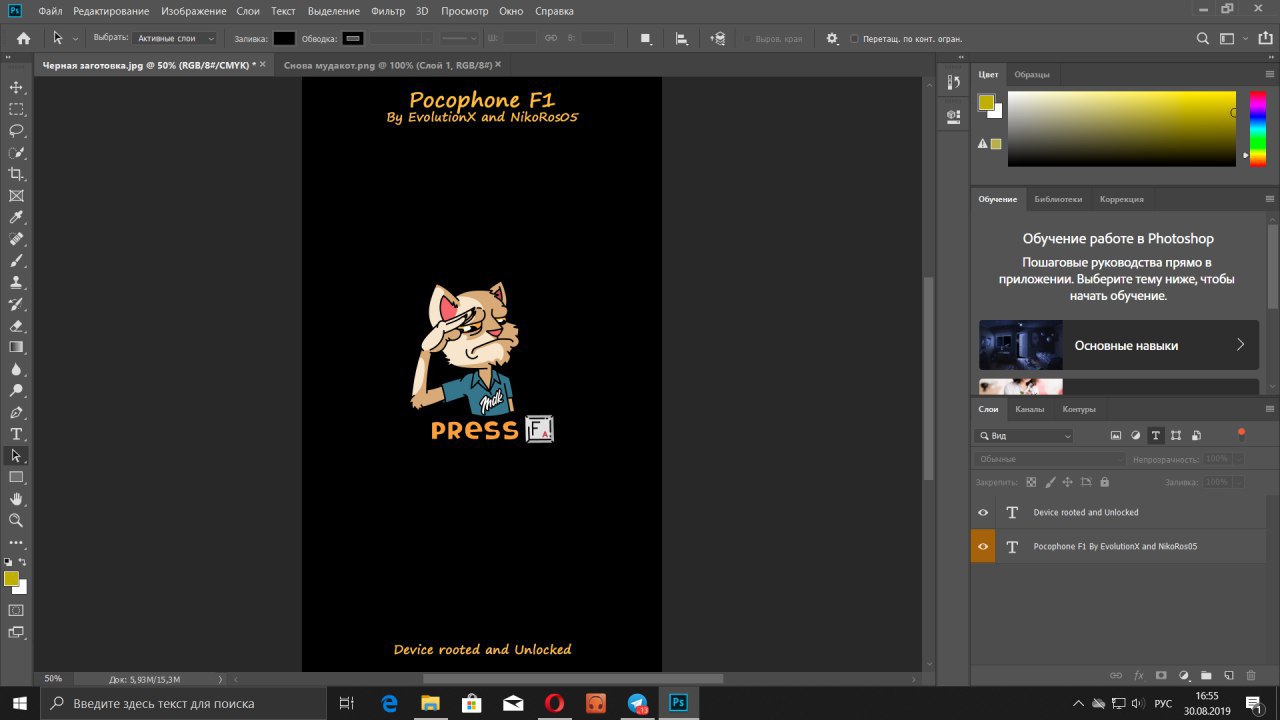Select the Path Selection arrow tool
Viewport: 1280px width, 720px height.
(x=16, y=456)
